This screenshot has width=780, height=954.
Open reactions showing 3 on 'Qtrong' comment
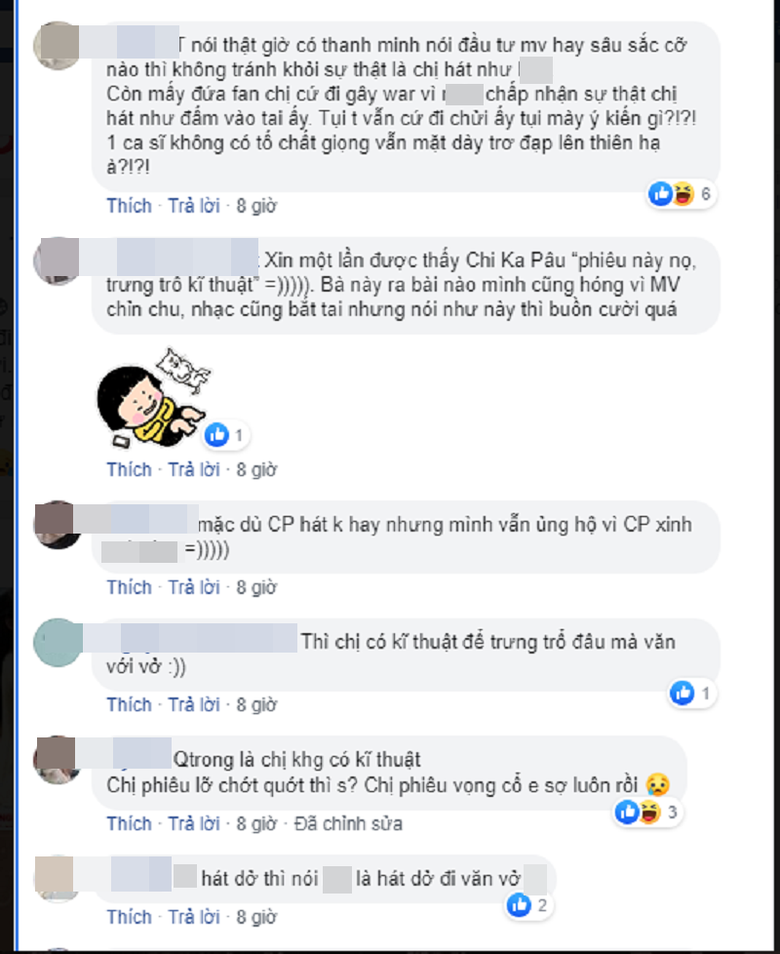(x=647, y=812)
